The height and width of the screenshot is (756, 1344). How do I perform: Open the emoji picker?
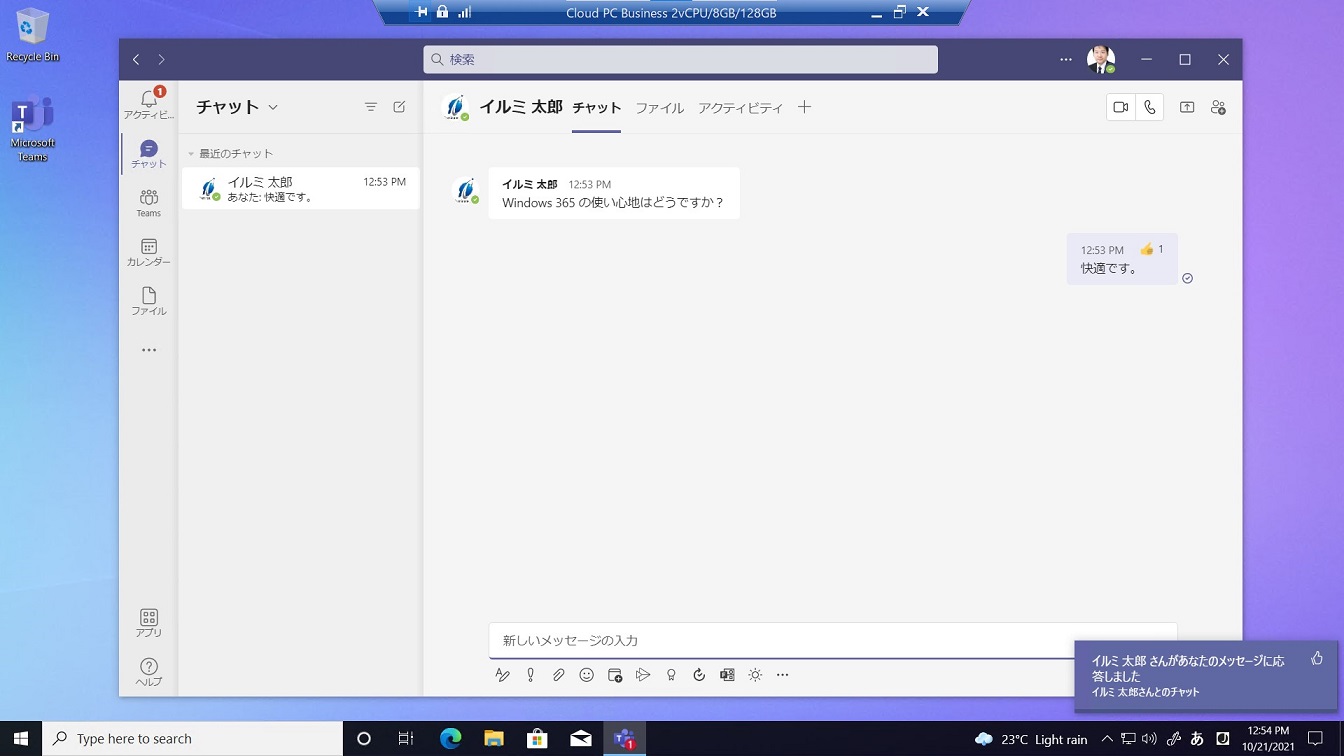pos(587,675)
